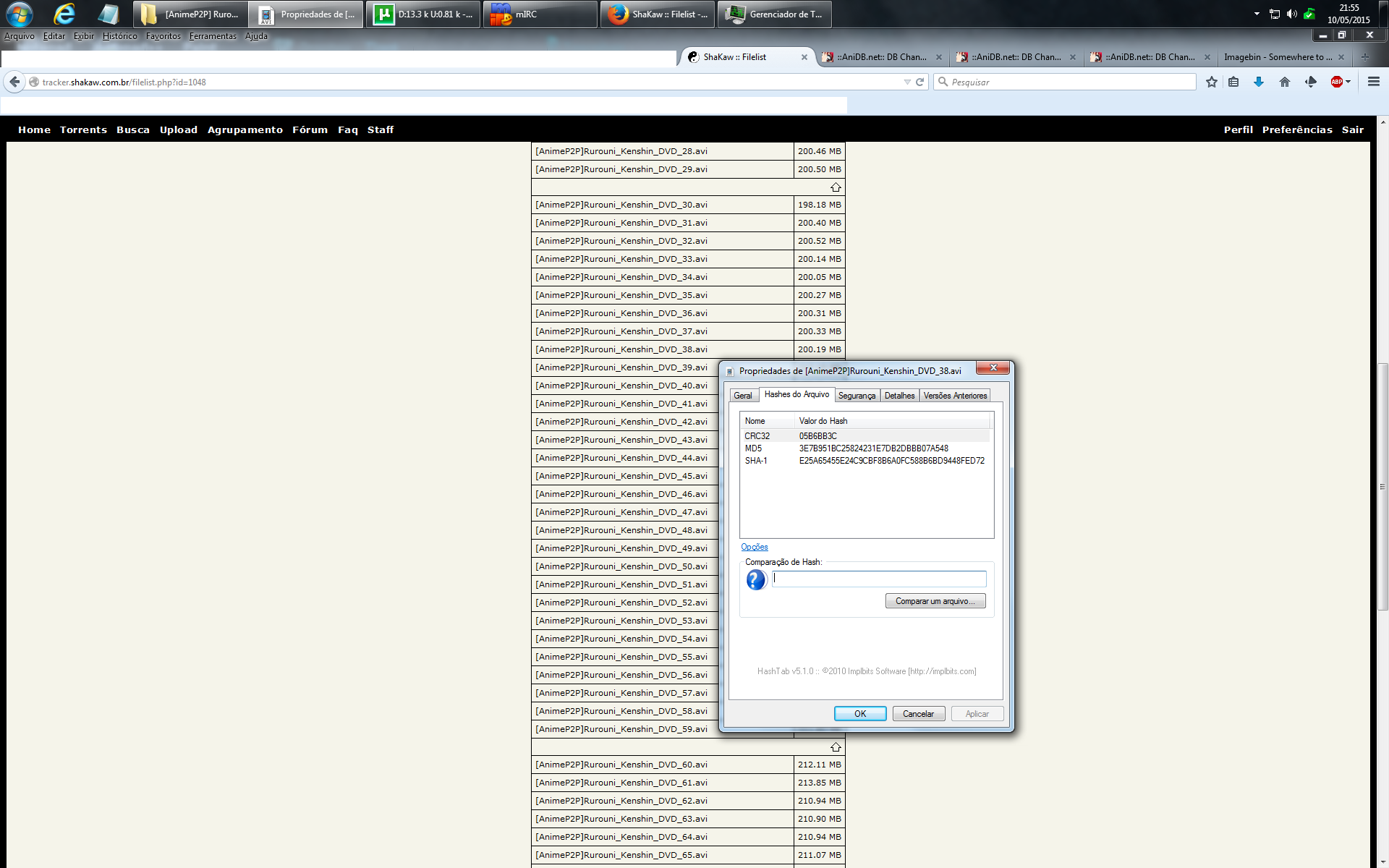The image size is (1389, 868).
Task: Show hidden system tray icons
Action: 1257,14
